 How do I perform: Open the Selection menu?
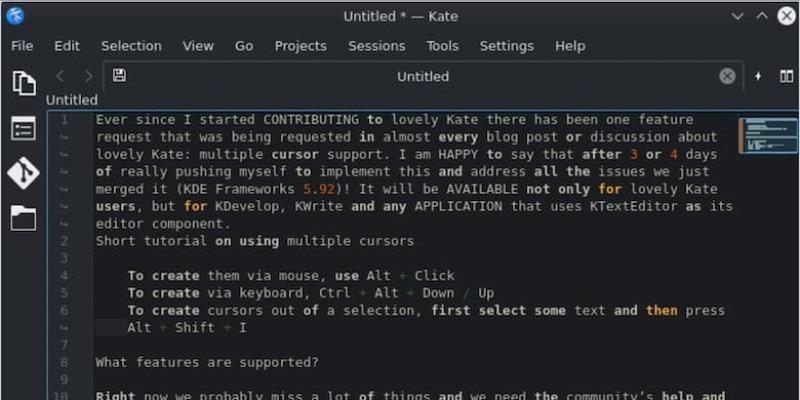tap(131, 46)
